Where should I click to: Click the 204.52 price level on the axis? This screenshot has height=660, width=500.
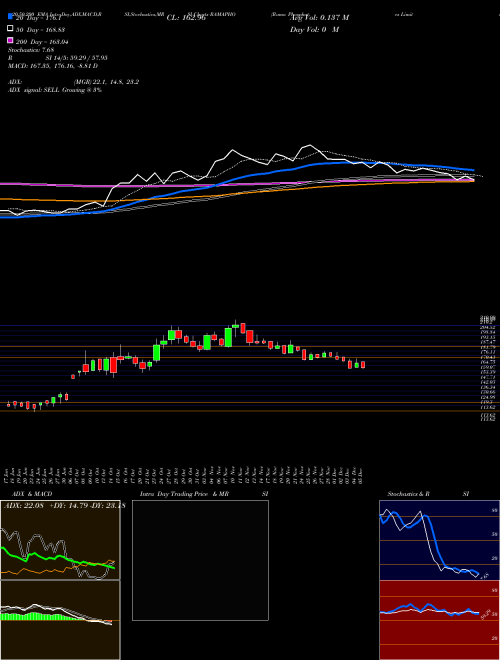coord(487,327)
